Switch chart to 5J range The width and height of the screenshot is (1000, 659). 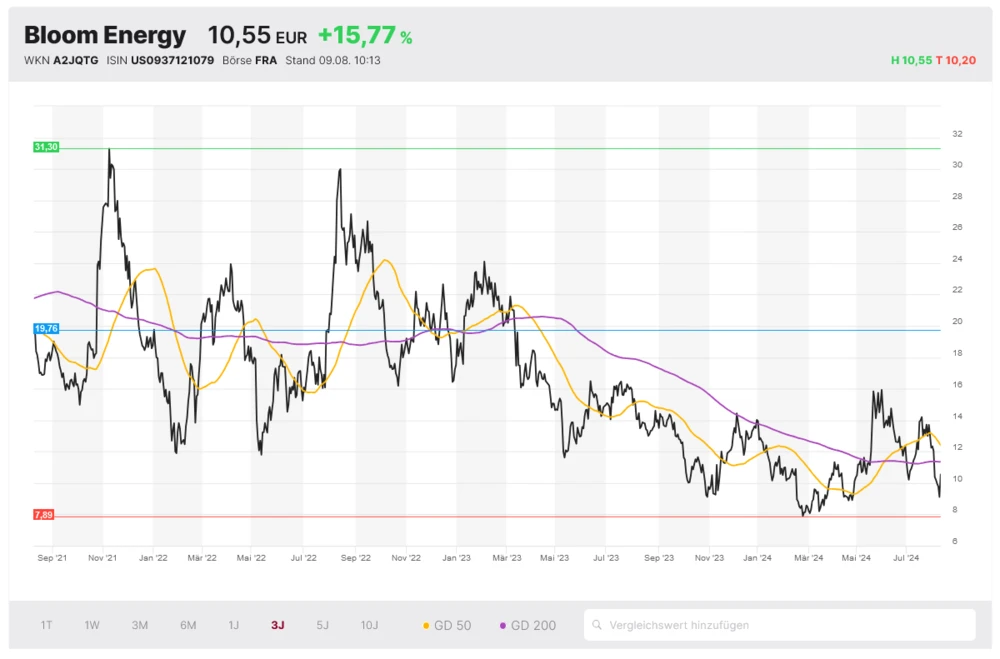point(323,625)
